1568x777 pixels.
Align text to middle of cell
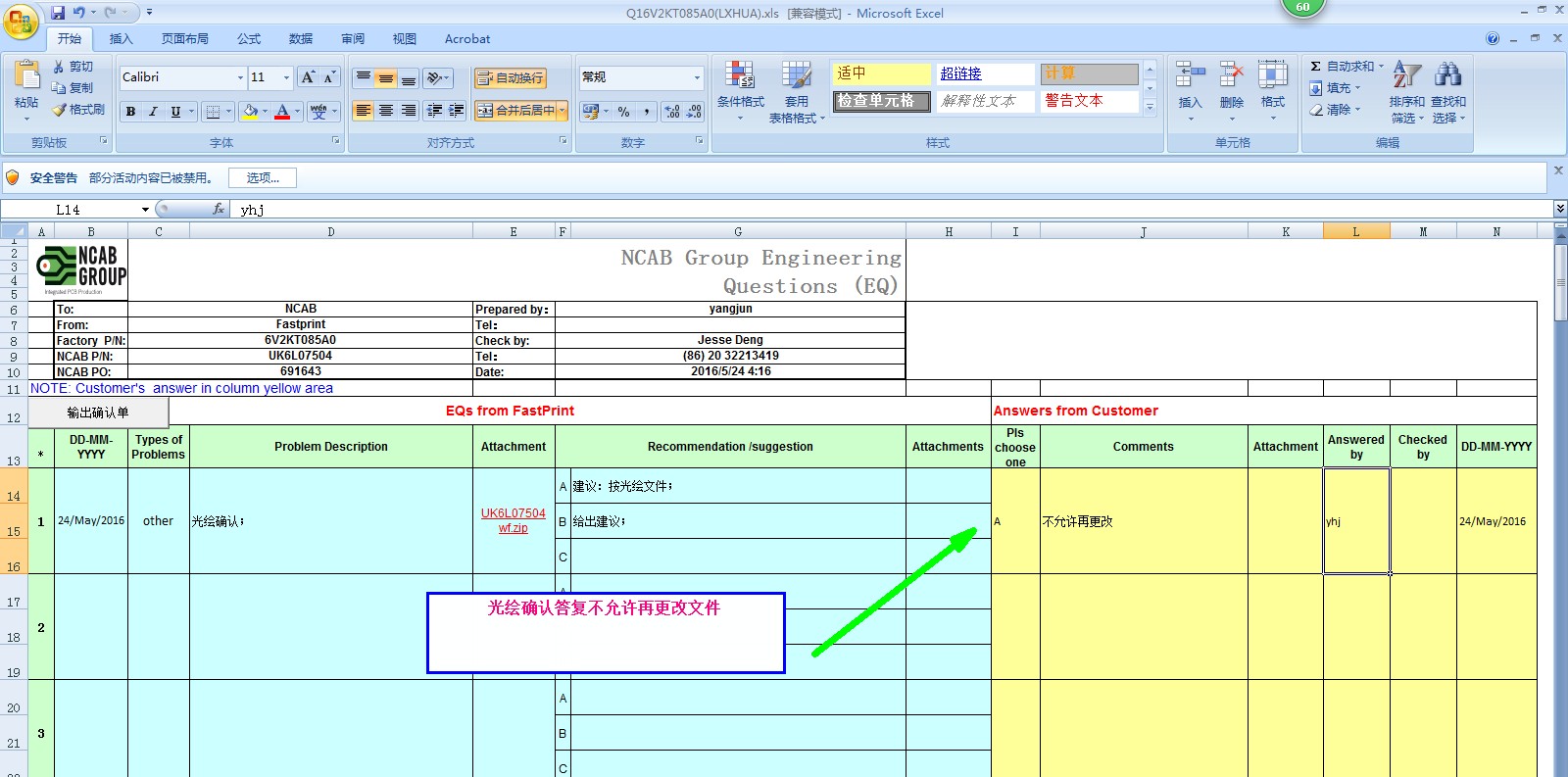tap(386, 77)
